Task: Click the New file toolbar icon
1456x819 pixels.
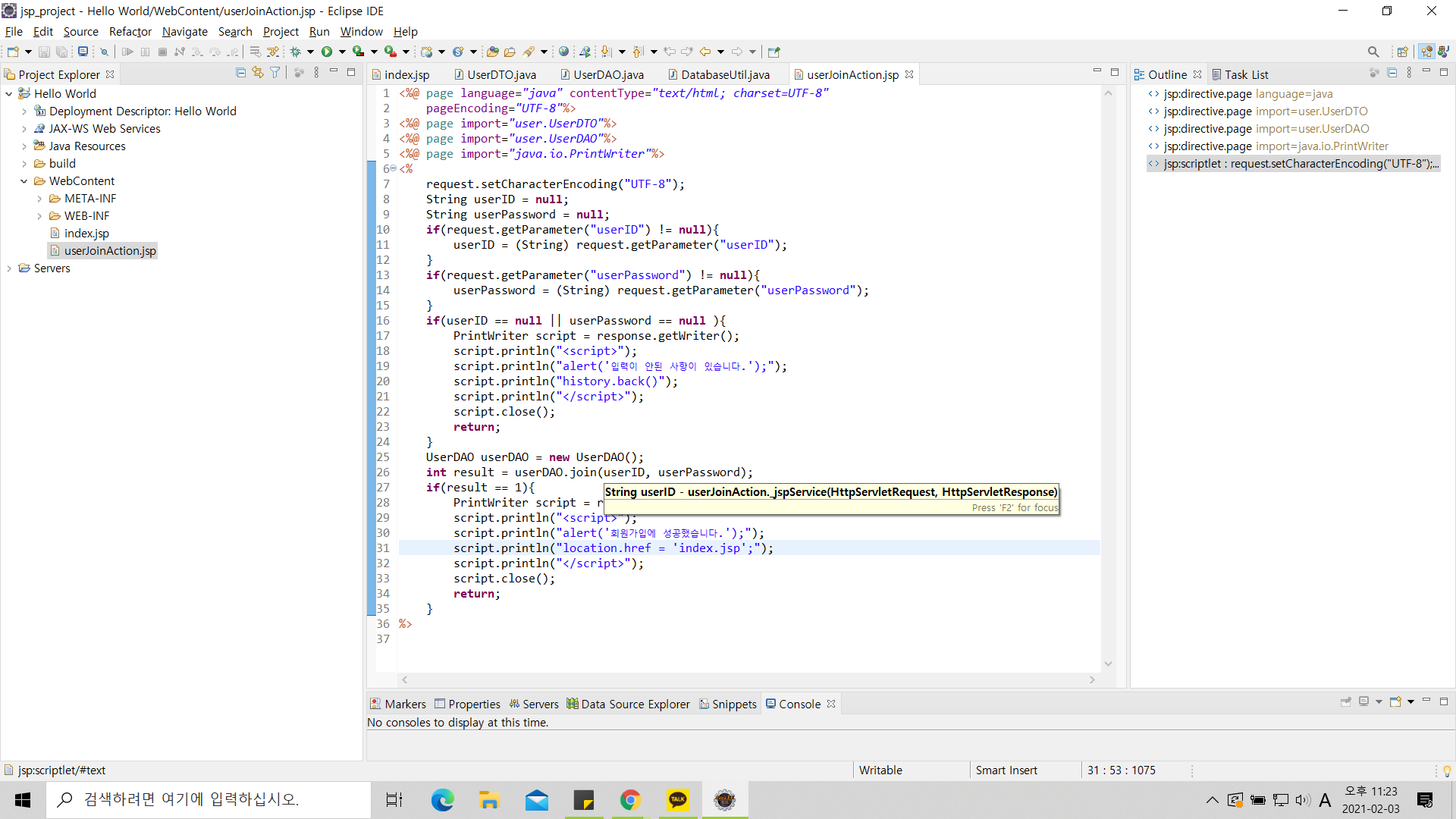Action: [x=13, y=52]
